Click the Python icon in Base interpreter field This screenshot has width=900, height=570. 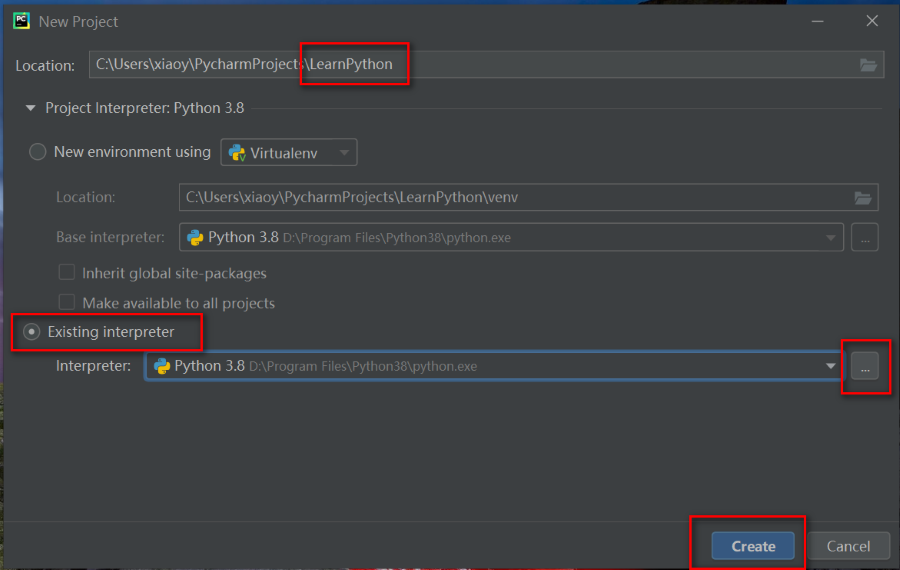[195, 238]
